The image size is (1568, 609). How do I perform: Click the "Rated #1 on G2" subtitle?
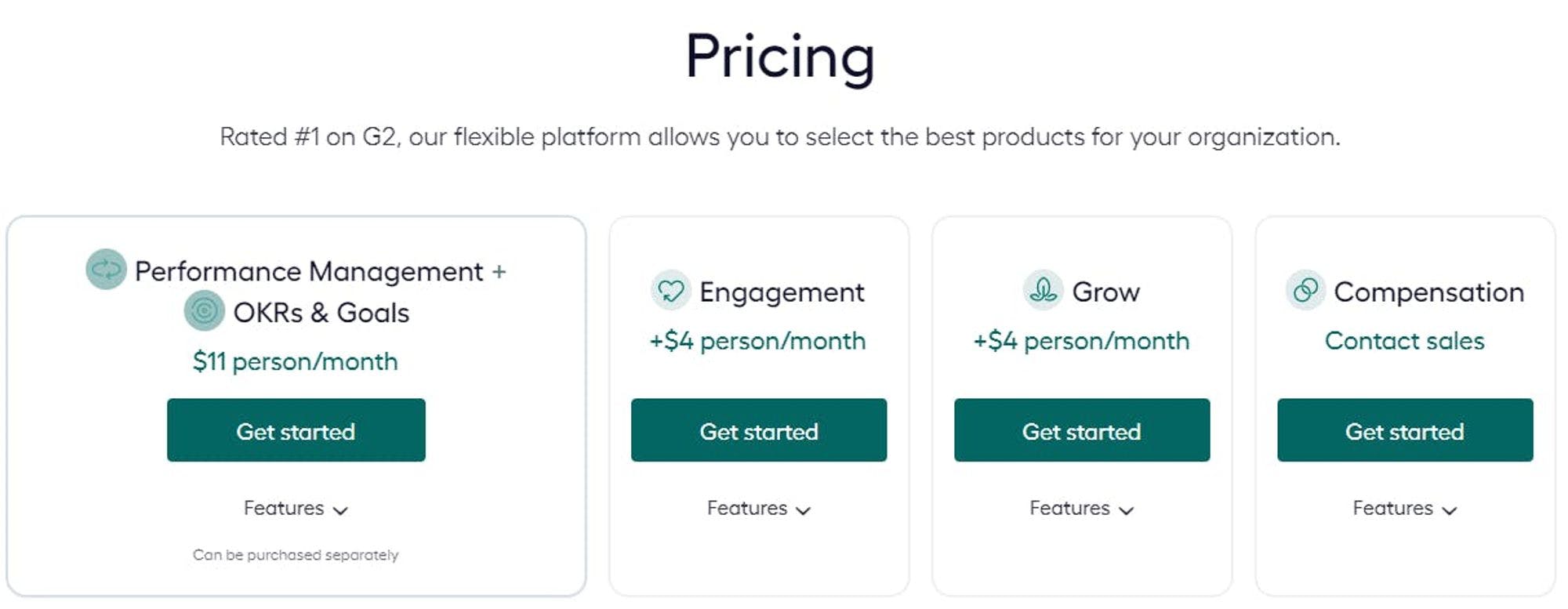[x=780, y=137]
